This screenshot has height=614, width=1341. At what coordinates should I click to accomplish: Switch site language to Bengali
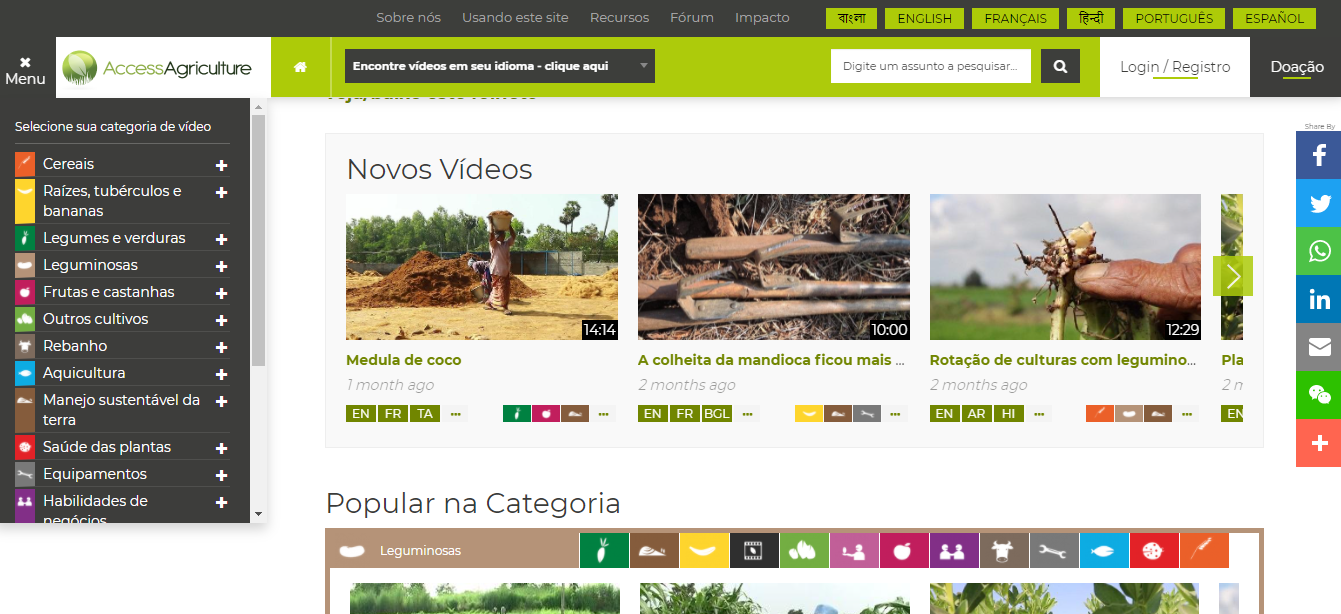(x=852, y=19)
